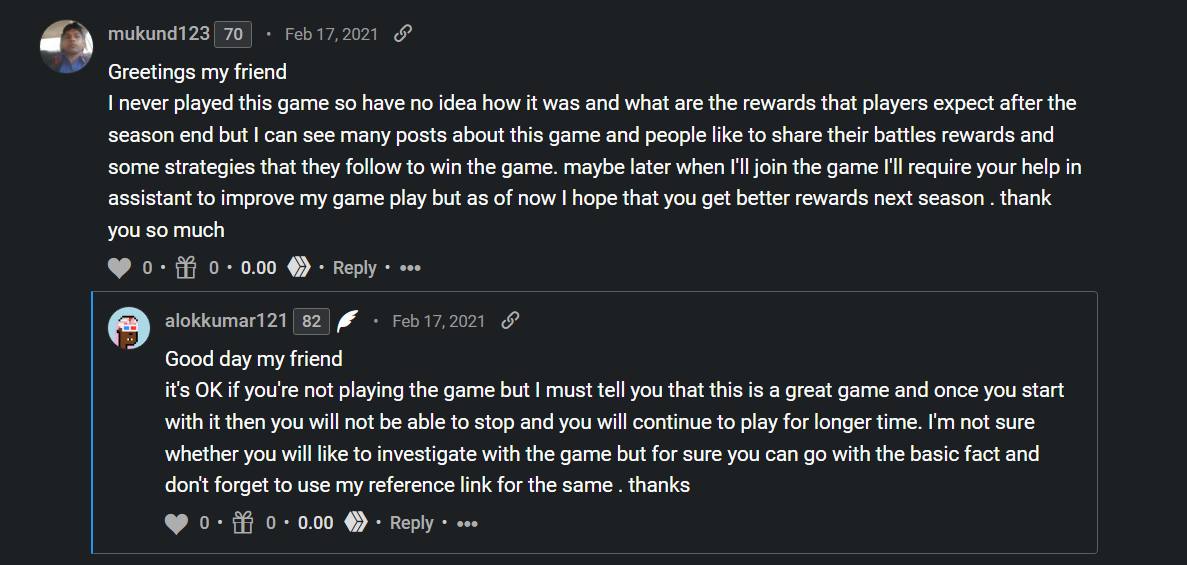Click the gift icon under alokkumar121's reply
The height and width of the screenshot is (565, 1187).
click(x=243, y=523)
